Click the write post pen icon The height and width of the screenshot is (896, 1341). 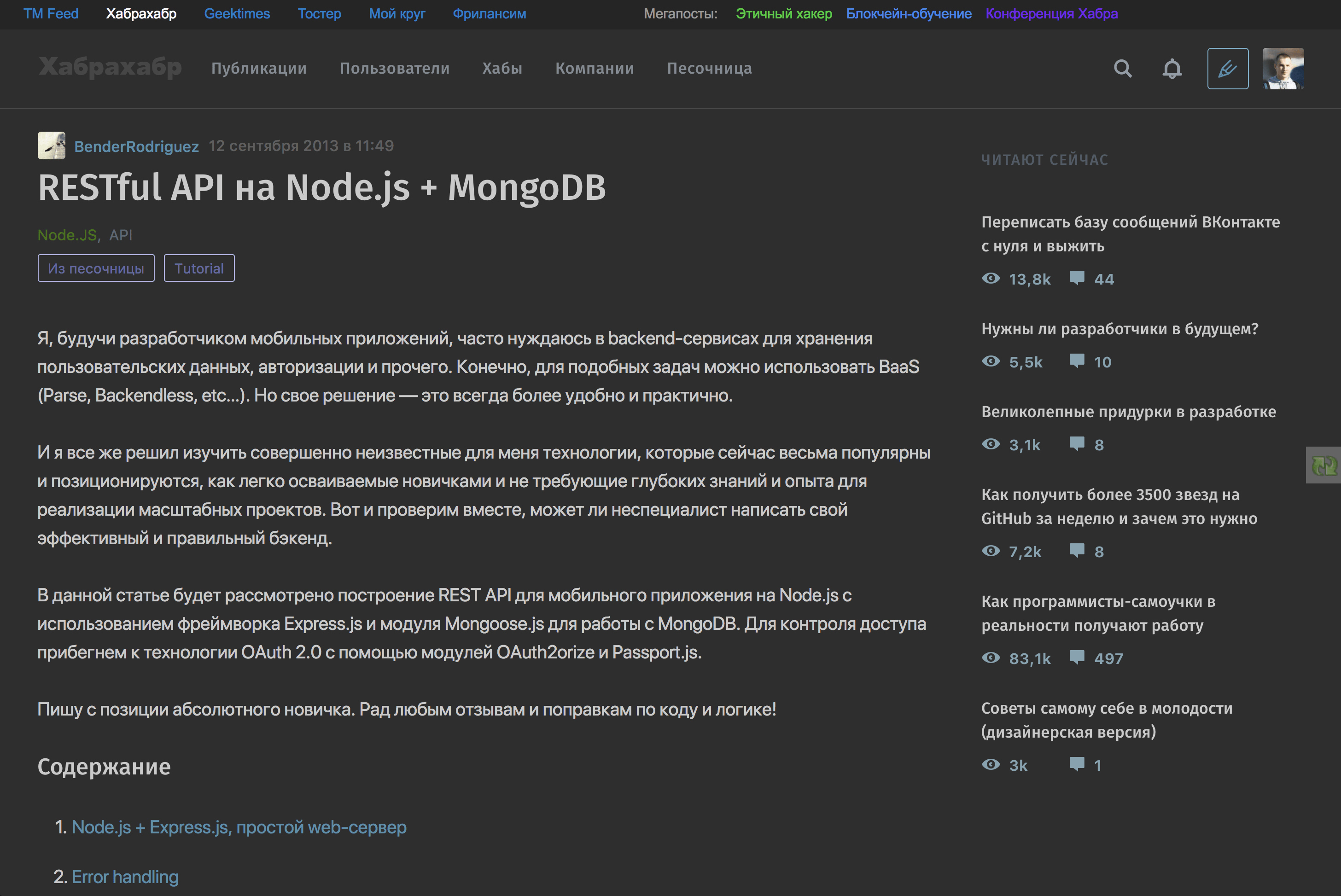pos(1227,69)
